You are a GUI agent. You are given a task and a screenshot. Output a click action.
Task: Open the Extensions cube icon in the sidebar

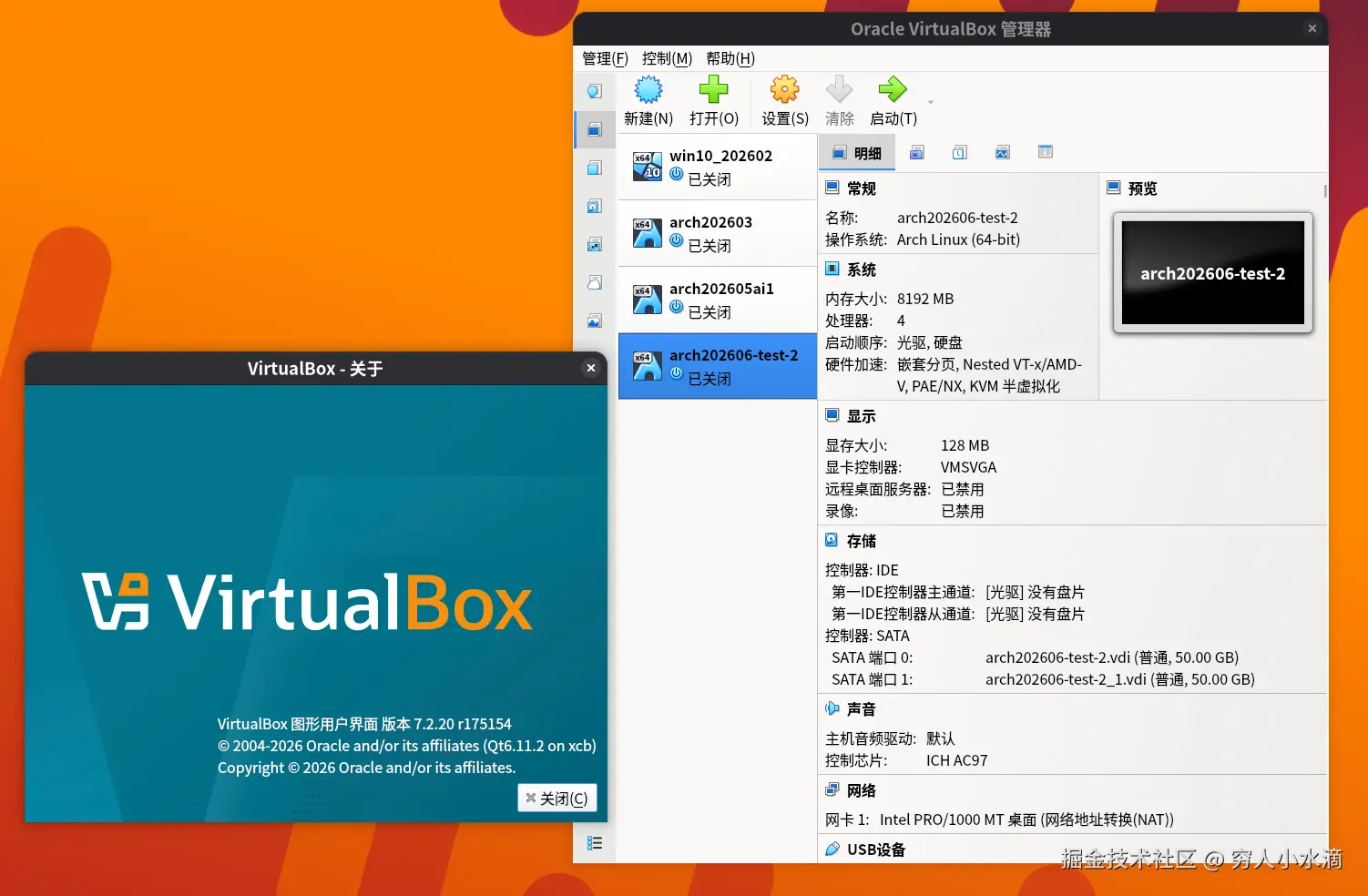click(x=595, y=168)
